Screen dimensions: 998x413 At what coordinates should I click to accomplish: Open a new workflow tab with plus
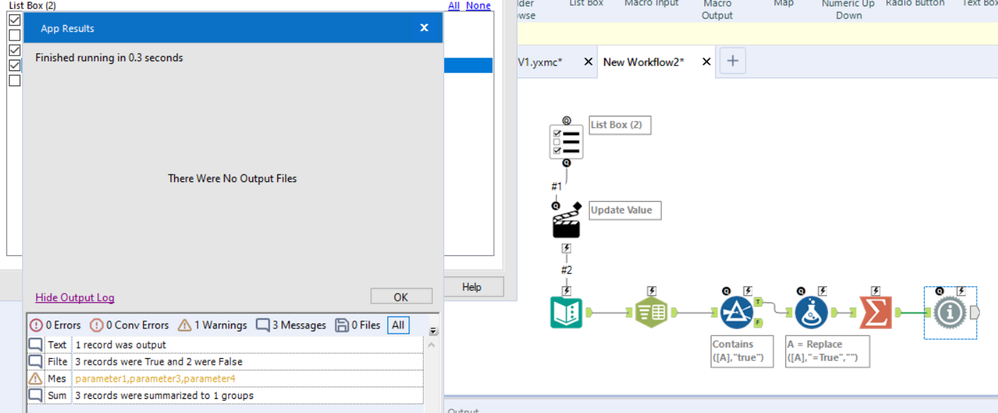pos(733,61)
